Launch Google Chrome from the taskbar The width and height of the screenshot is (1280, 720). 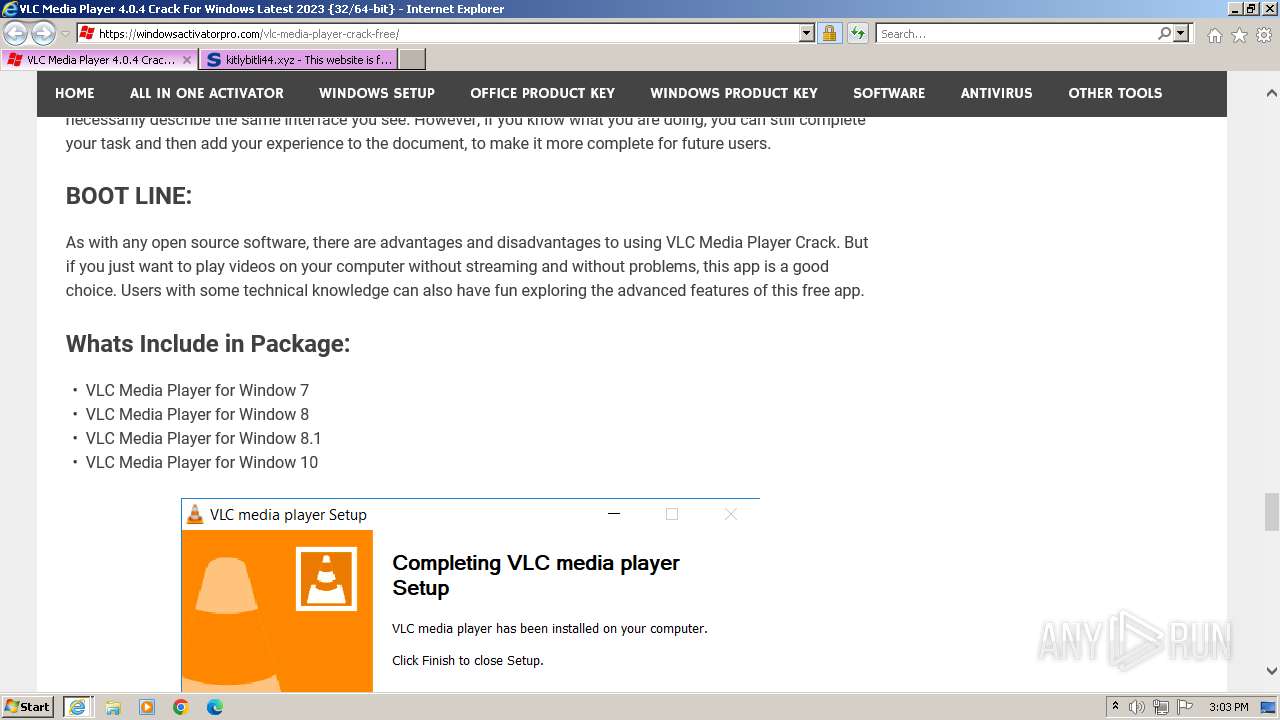181,707
